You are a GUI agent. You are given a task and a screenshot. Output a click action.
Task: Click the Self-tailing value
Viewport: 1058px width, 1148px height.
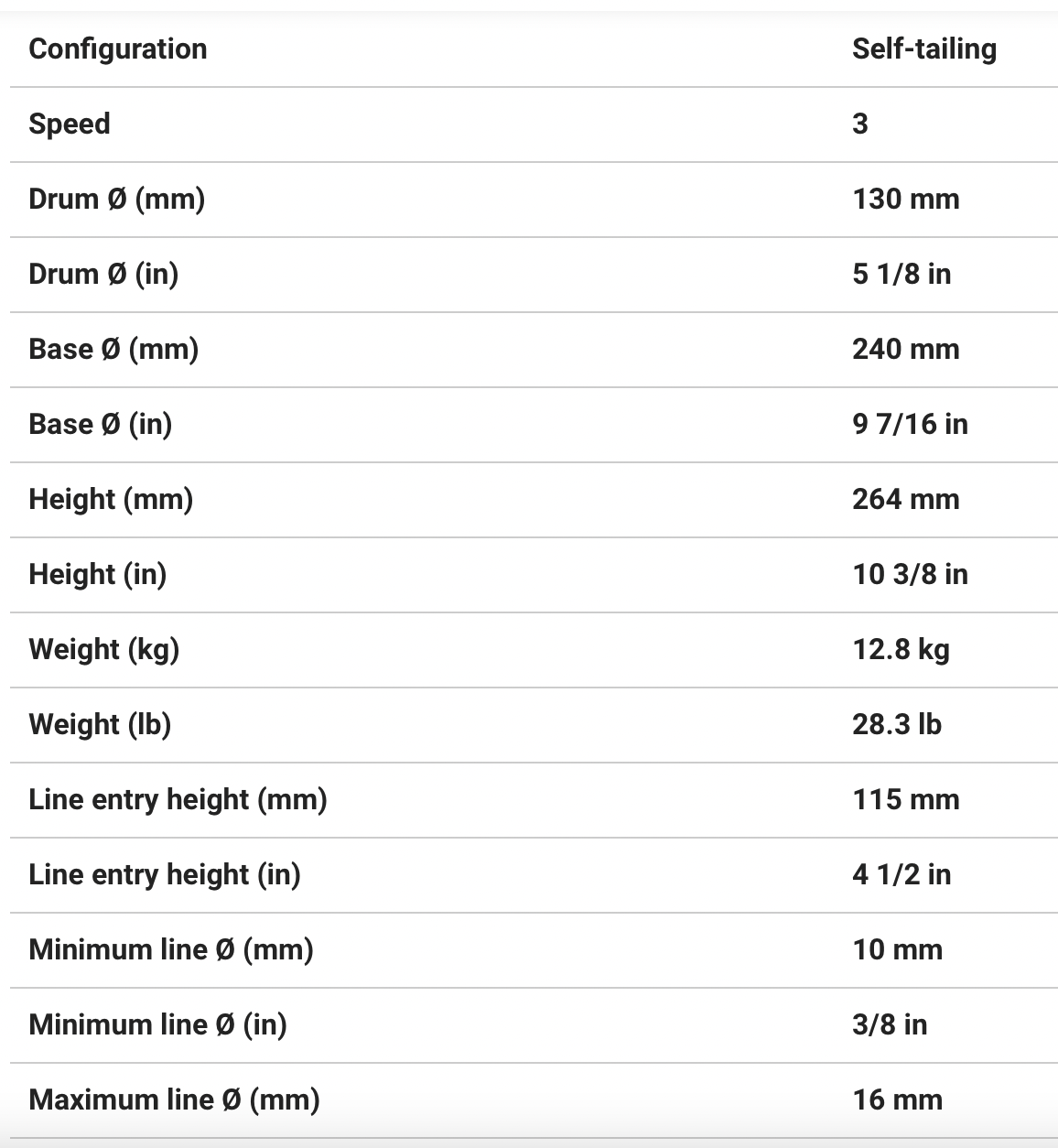(x=923, y=49)
